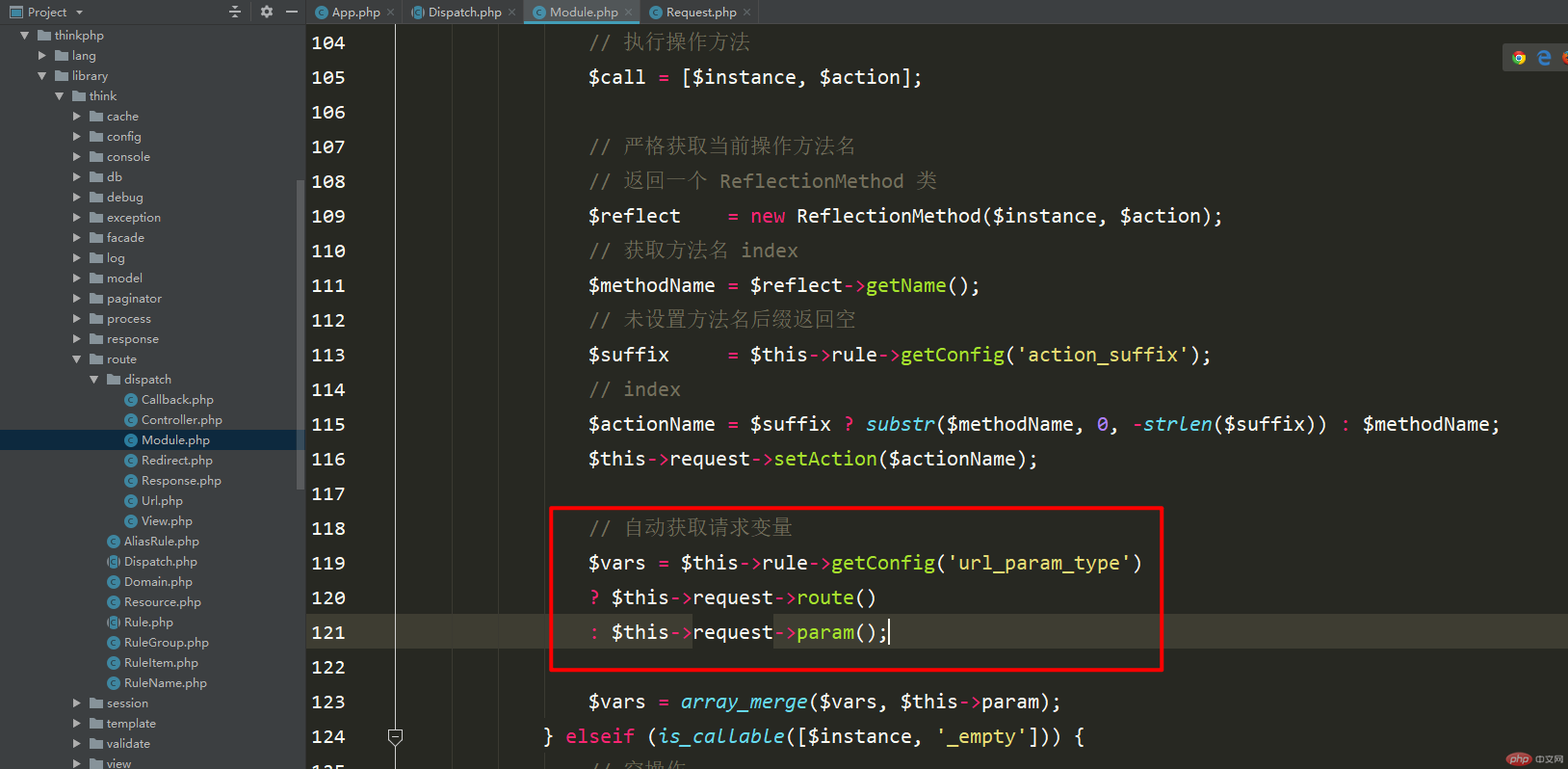Close the Request.php tab
The height and width of the screenshot is (769, 1568).
(746, 13)
